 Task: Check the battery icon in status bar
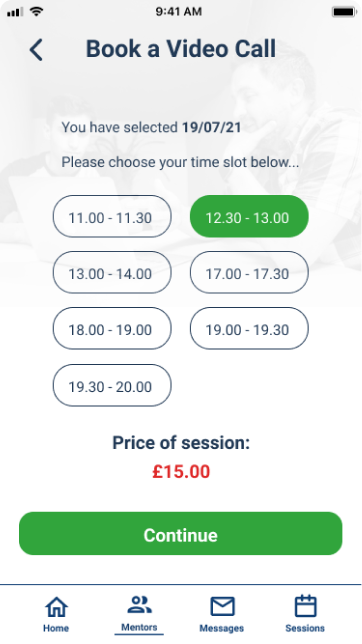344,12
